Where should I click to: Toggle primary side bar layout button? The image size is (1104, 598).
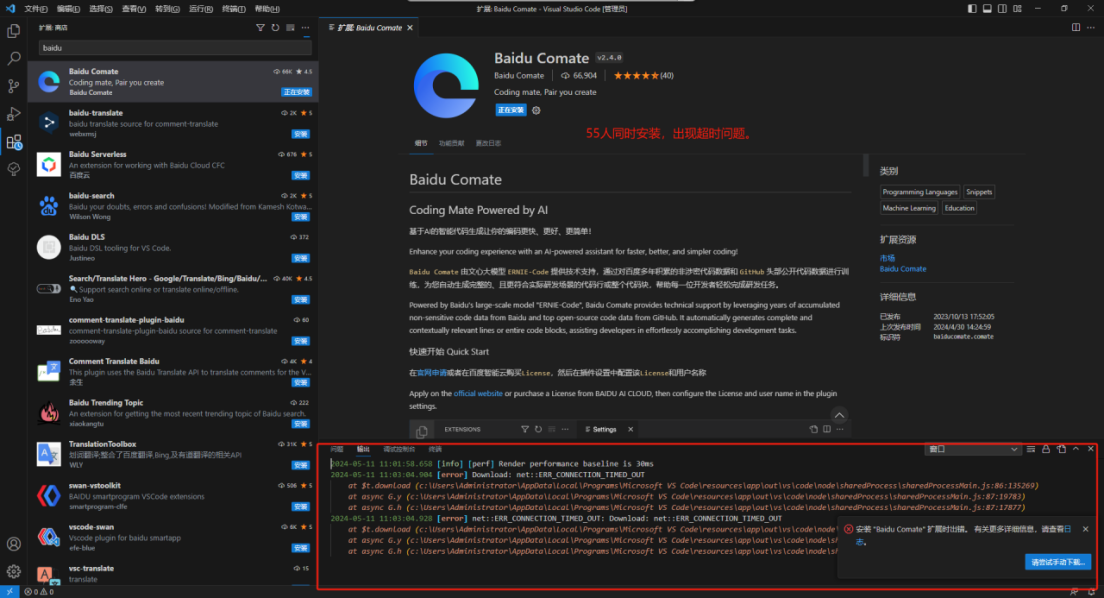(972, 8)
